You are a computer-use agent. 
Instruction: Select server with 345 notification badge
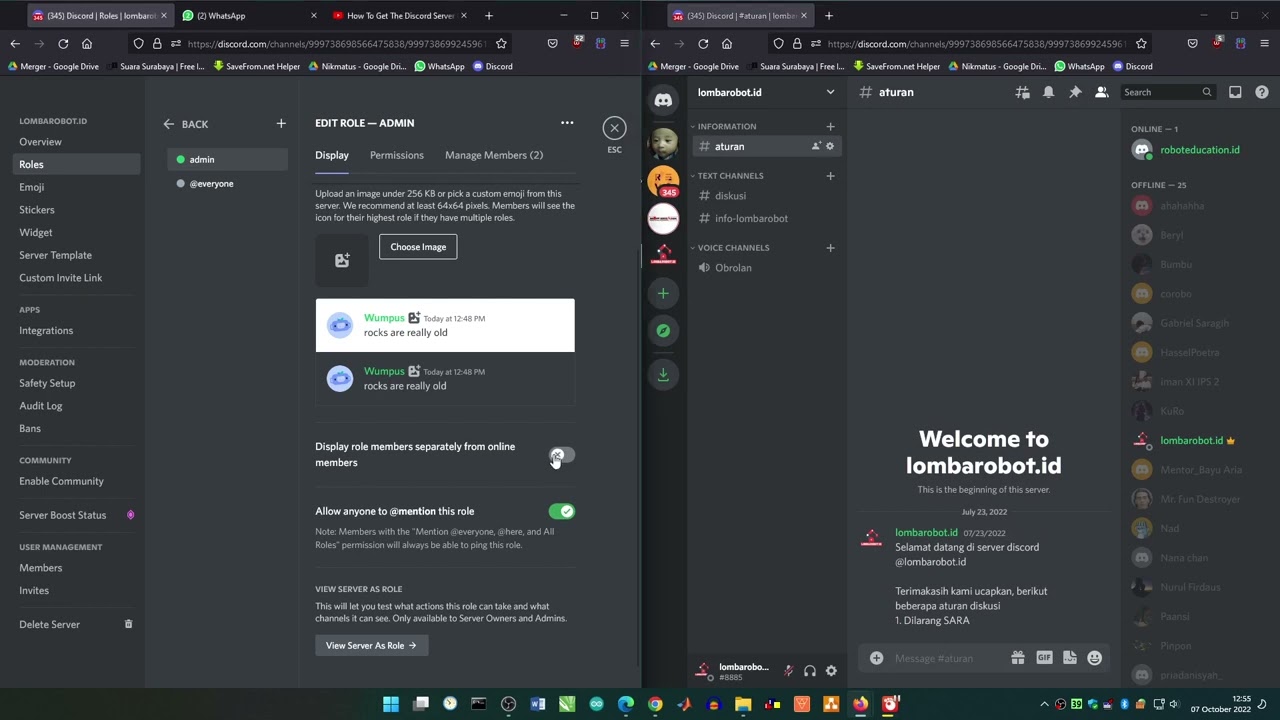pos(663,182)
